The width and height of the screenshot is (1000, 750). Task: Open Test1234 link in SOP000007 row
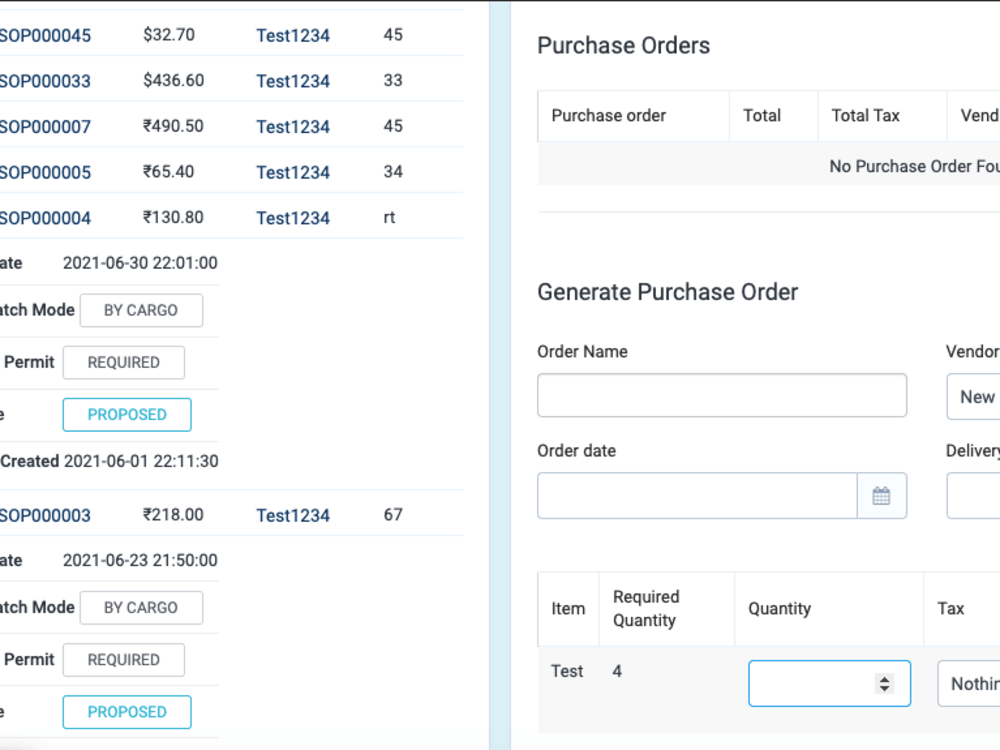pos(293,126)
